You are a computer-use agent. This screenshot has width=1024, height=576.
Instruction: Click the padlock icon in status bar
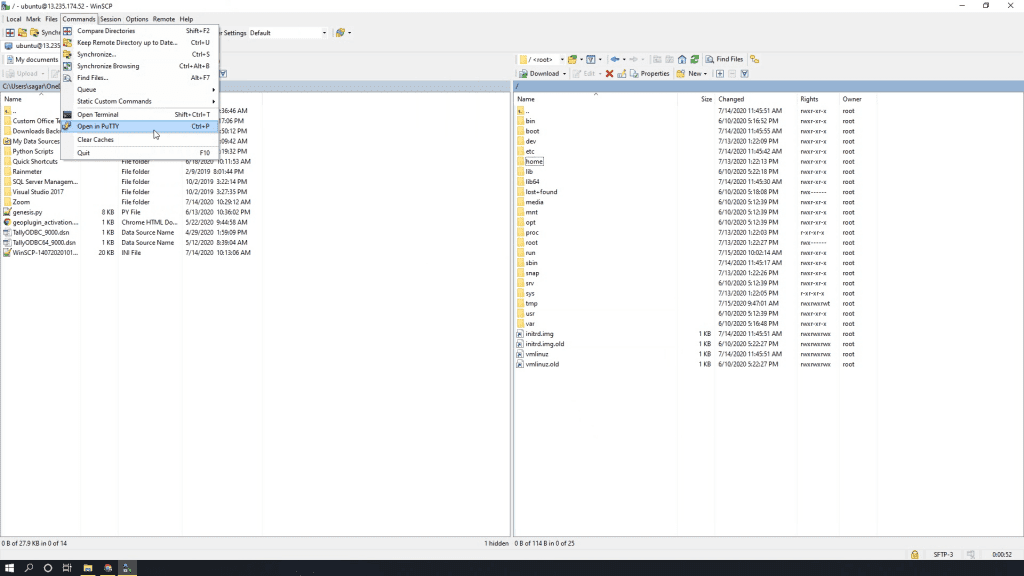[914, 554]
